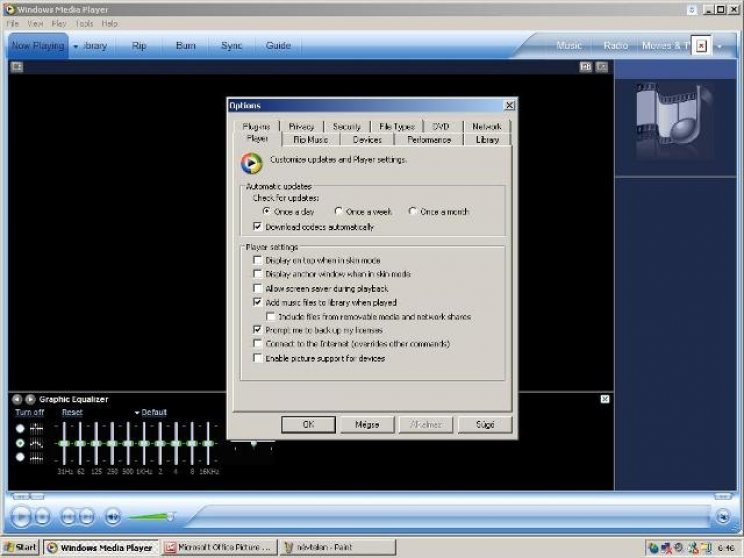The width and height of the screenshot is (744, 558).
Task: Switch to the Library tab in Options dialog
Action: pyautogui.click(x=487, y=140)
